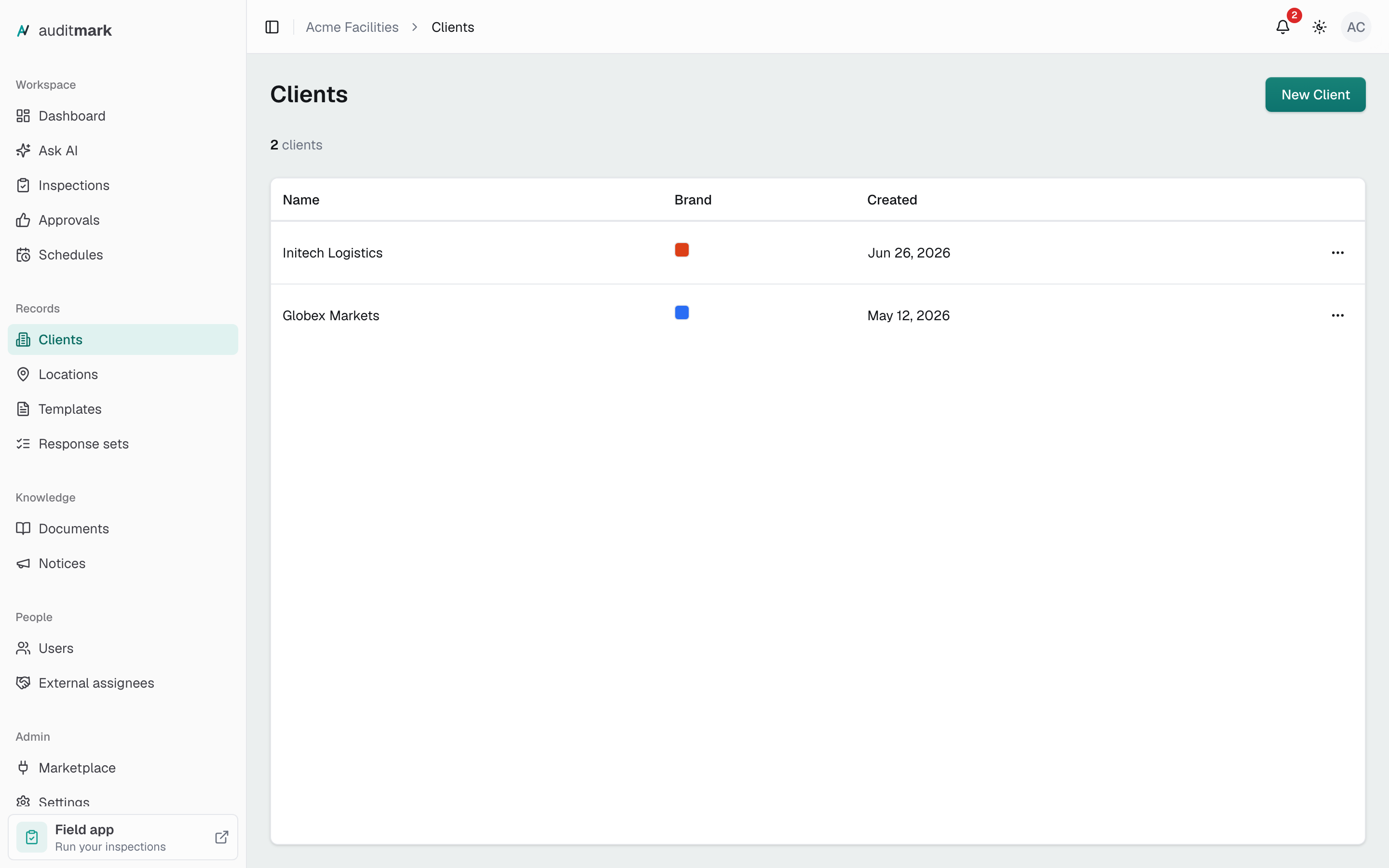The width and height of the screenshot is (1389, 868).
Task: Select Clients in the sidebar
Action: 123,339
